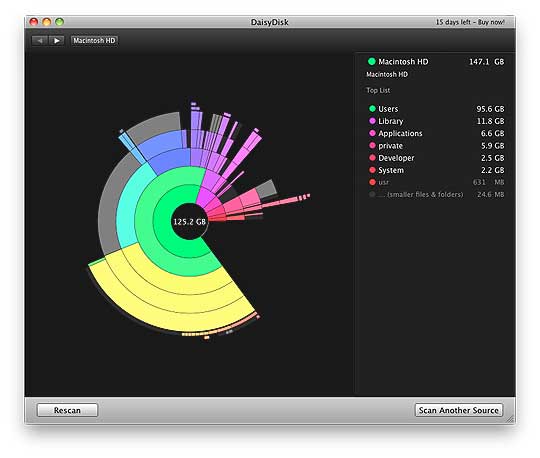Select Library in the Top List
This screenshot has width=540, height=458.
(x=436, y=121)
